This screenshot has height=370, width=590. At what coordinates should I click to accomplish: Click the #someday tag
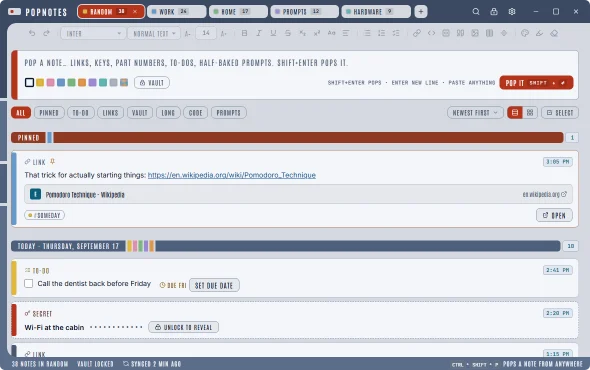[44, 215]
